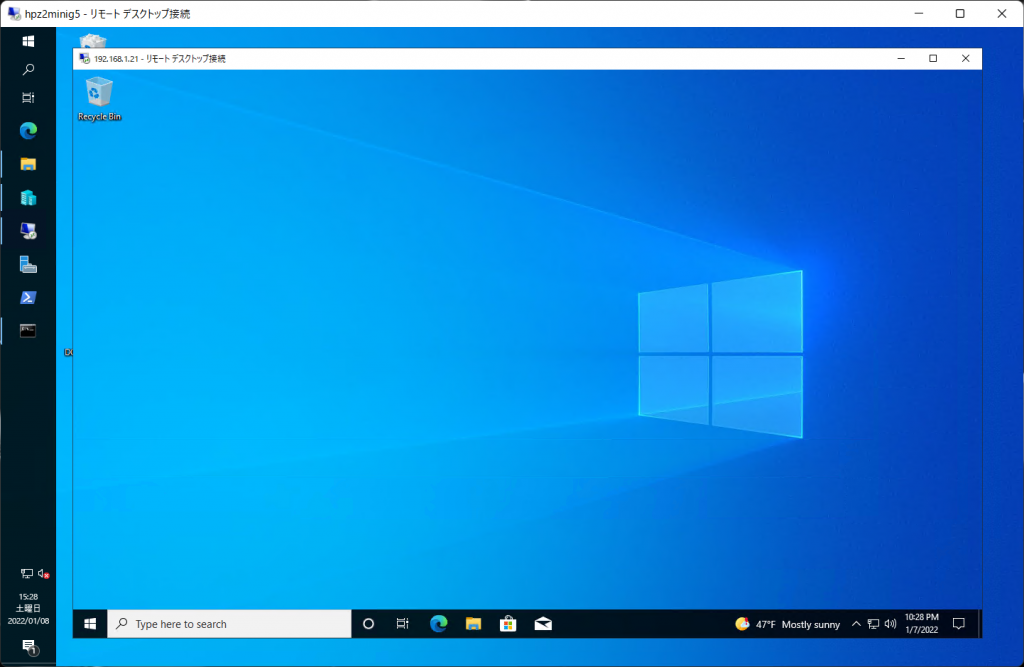Click Show desktop strip on inner taskbar
The width and height of the screenshot is (1024, 667).
(980, 624)
